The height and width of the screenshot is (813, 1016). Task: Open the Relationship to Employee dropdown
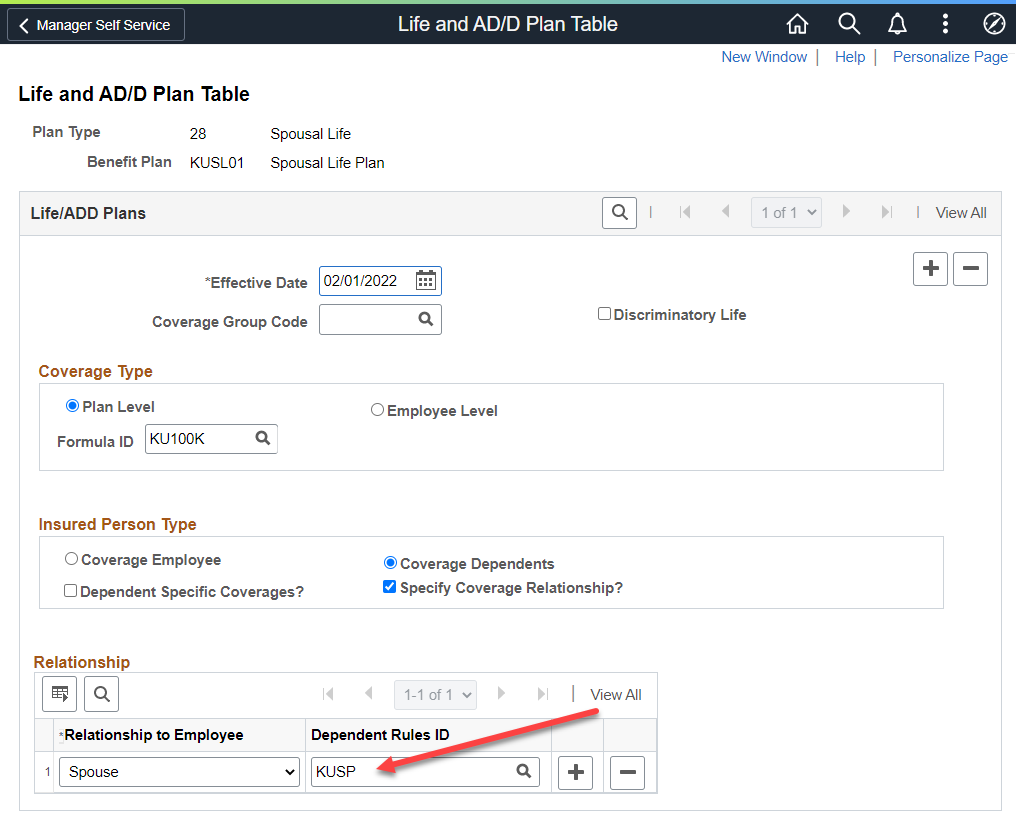(179, 772)
